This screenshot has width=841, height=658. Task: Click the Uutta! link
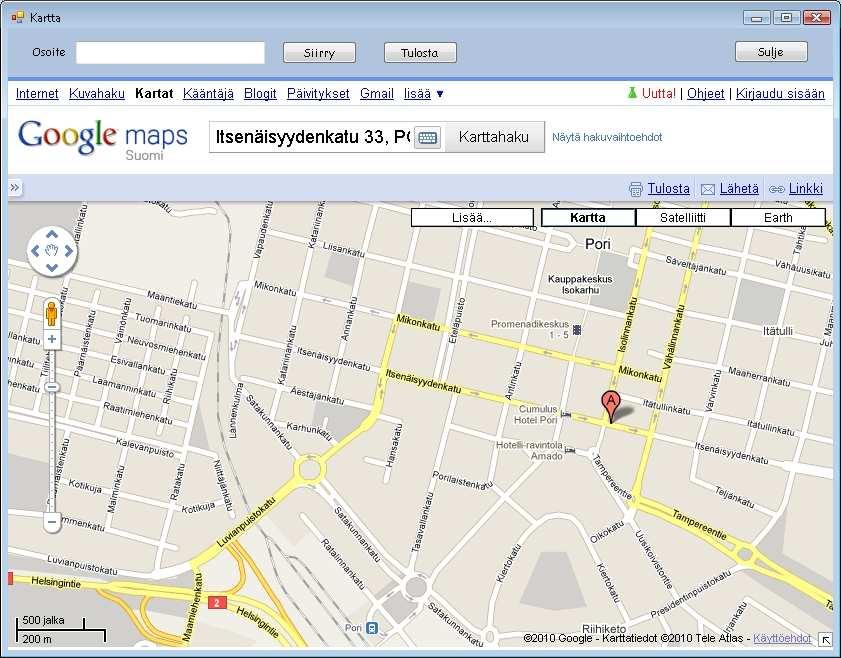pos(659,93)
